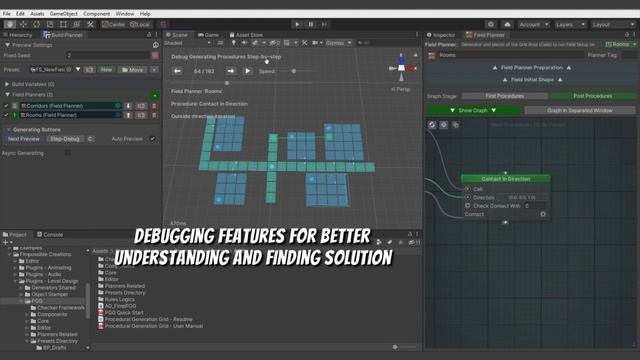
Task: Collapse the Field Planners section
Action: coord(7,95)
